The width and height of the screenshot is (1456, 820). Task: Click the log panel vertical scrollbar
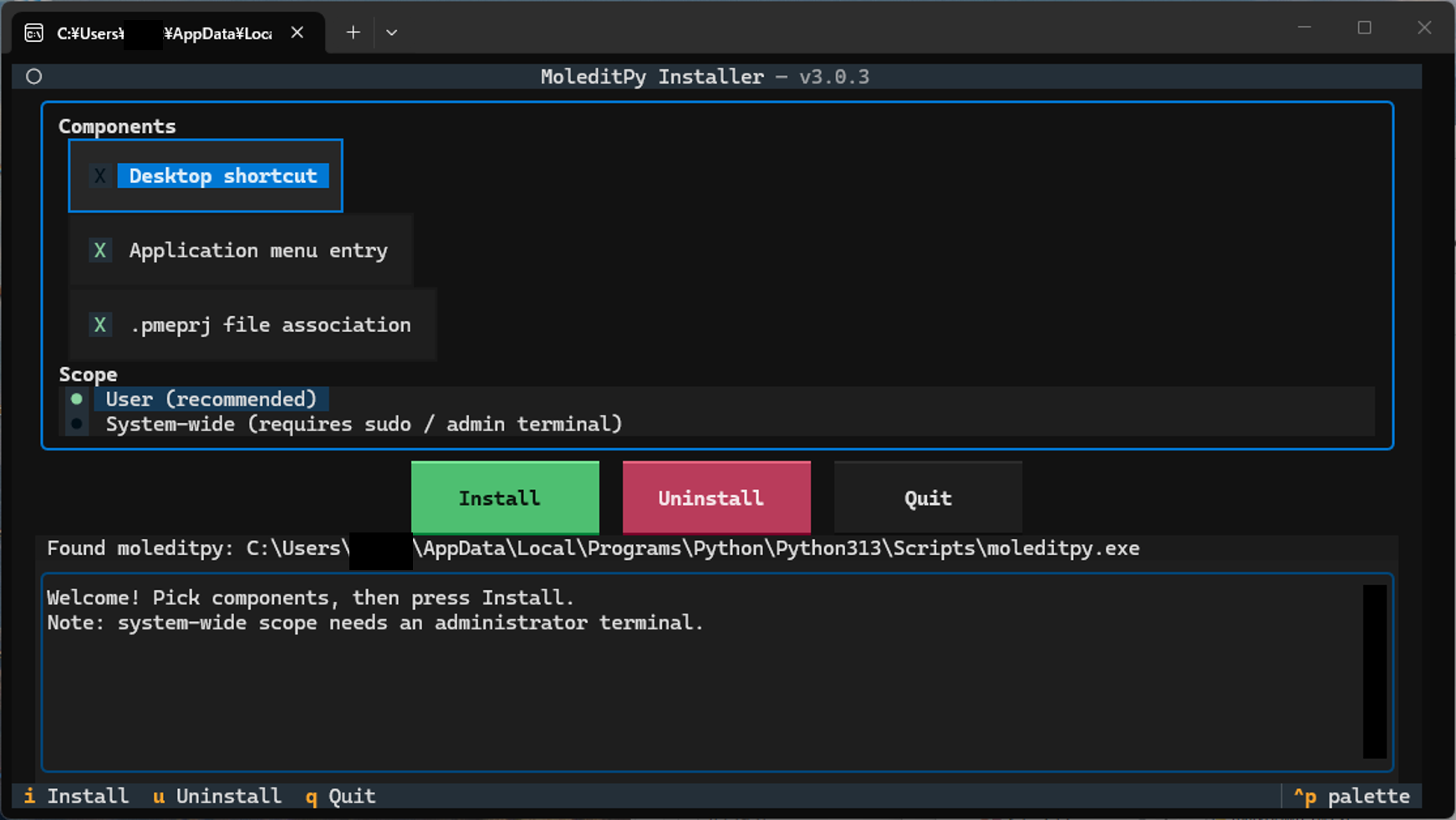(x=1374, y=671)
